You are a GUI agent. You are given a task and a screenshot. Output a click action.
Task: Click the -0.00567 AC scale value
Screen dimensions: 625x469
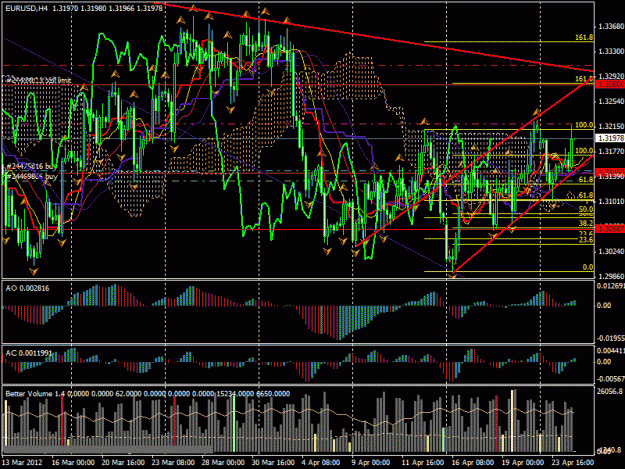(611, 379)
